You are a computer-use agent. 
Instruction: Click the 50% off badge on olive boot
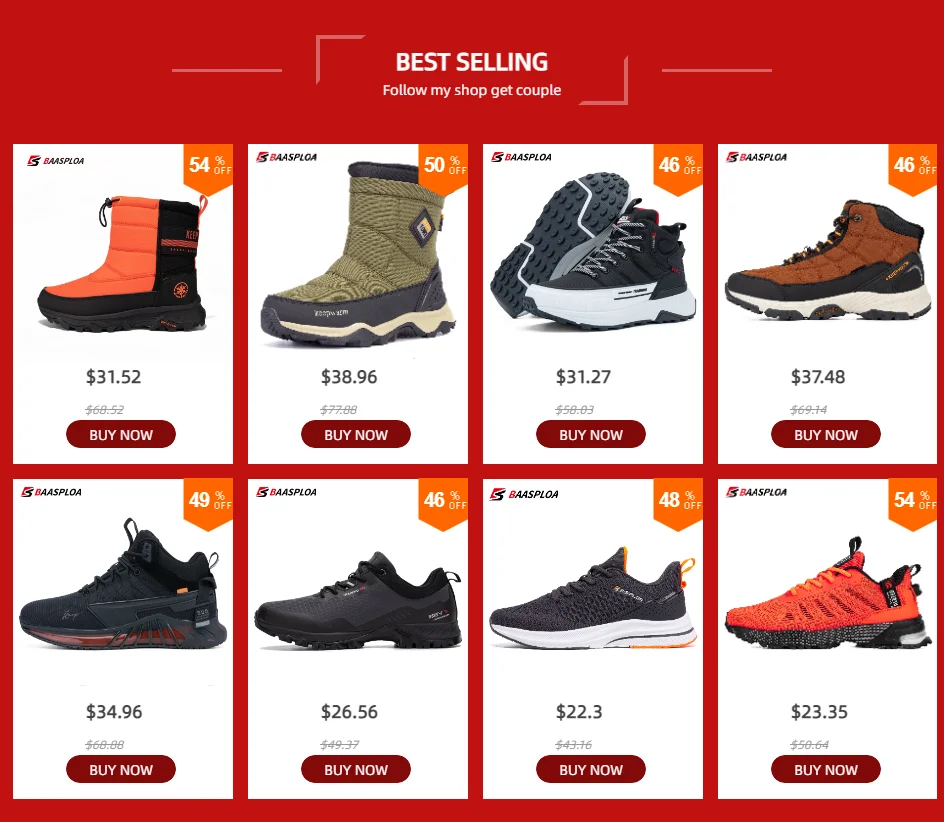443,169
